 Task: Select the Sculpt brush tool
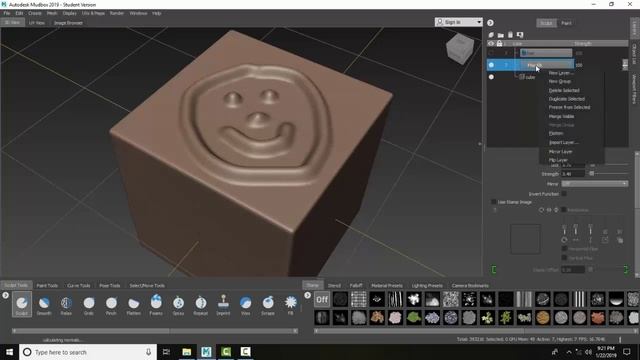point(22,304)
